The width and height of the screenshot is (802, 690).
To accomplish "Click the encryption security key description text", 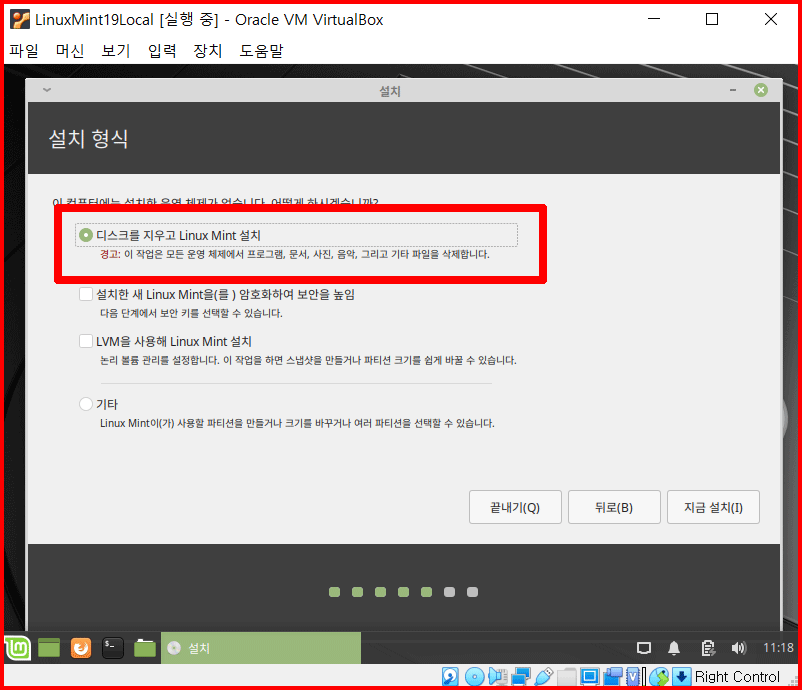I will click(x=191, y=313).
